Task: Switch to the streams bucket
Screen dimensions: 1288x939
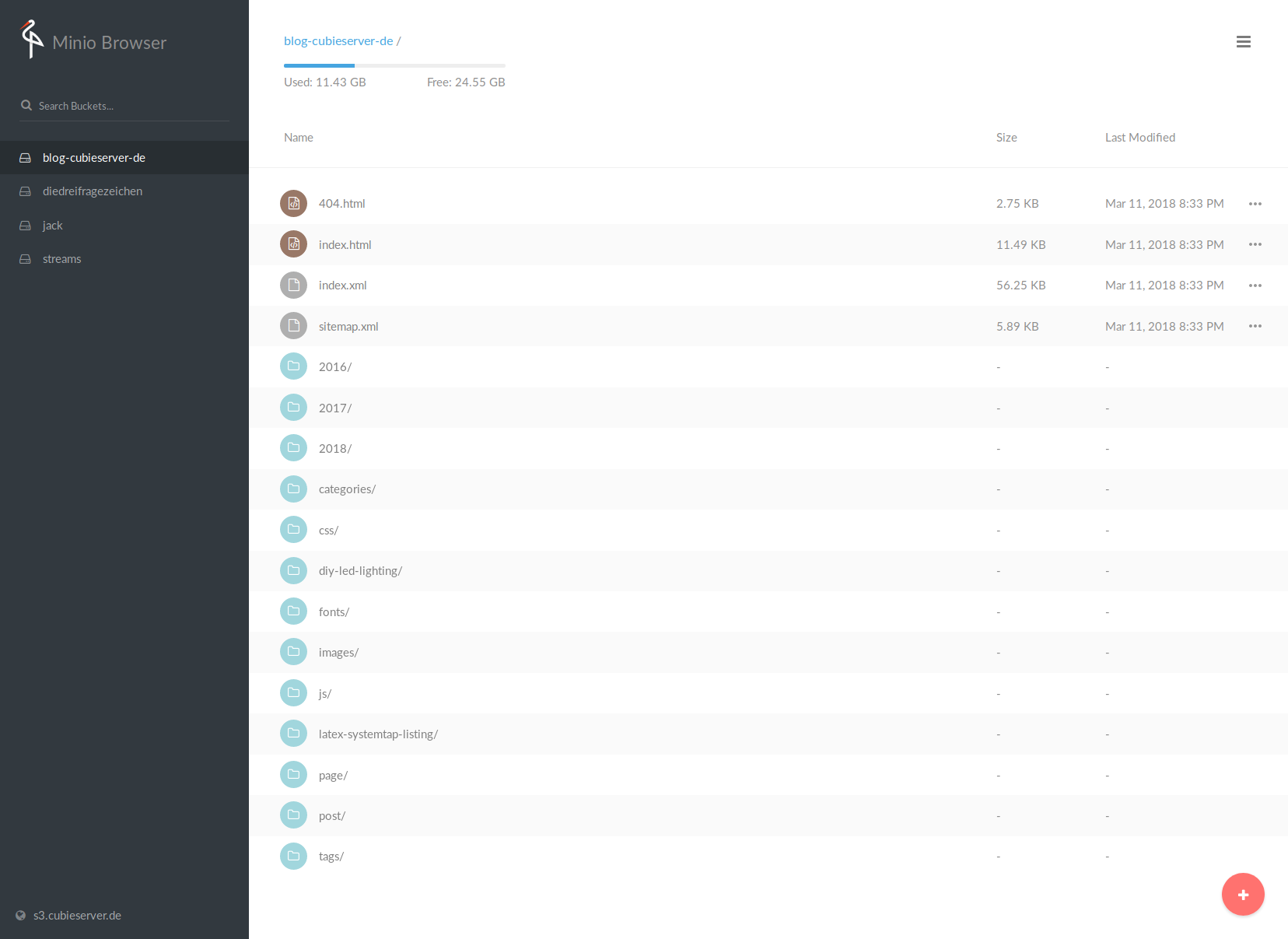Action: 61,259
